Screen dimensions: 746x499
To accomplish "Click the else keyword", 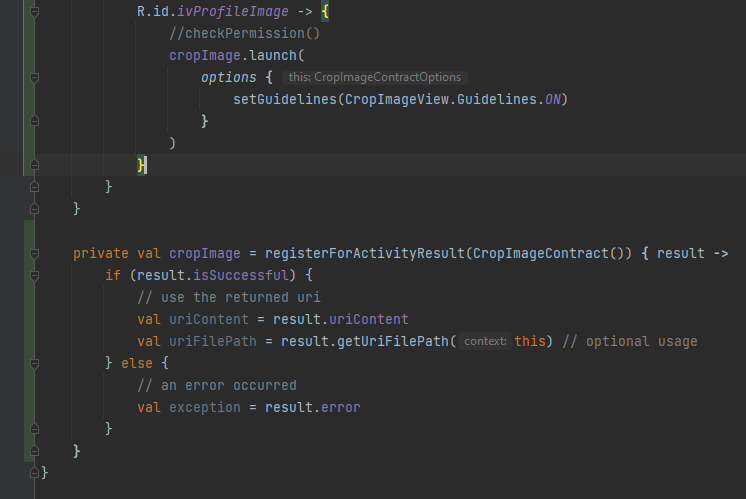I will click(137, 363).
